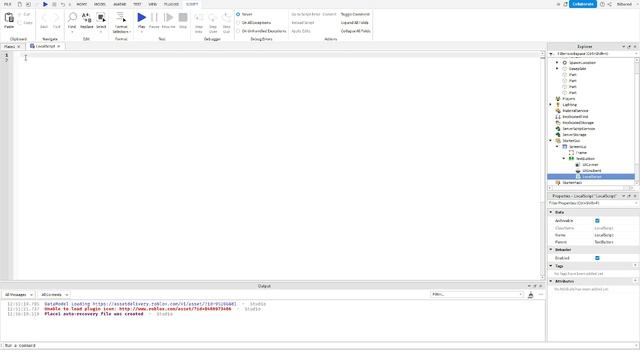Select the Never debug errors radio button
The width and height of the screenshot is (640, 360).
(x=238, y=14)
